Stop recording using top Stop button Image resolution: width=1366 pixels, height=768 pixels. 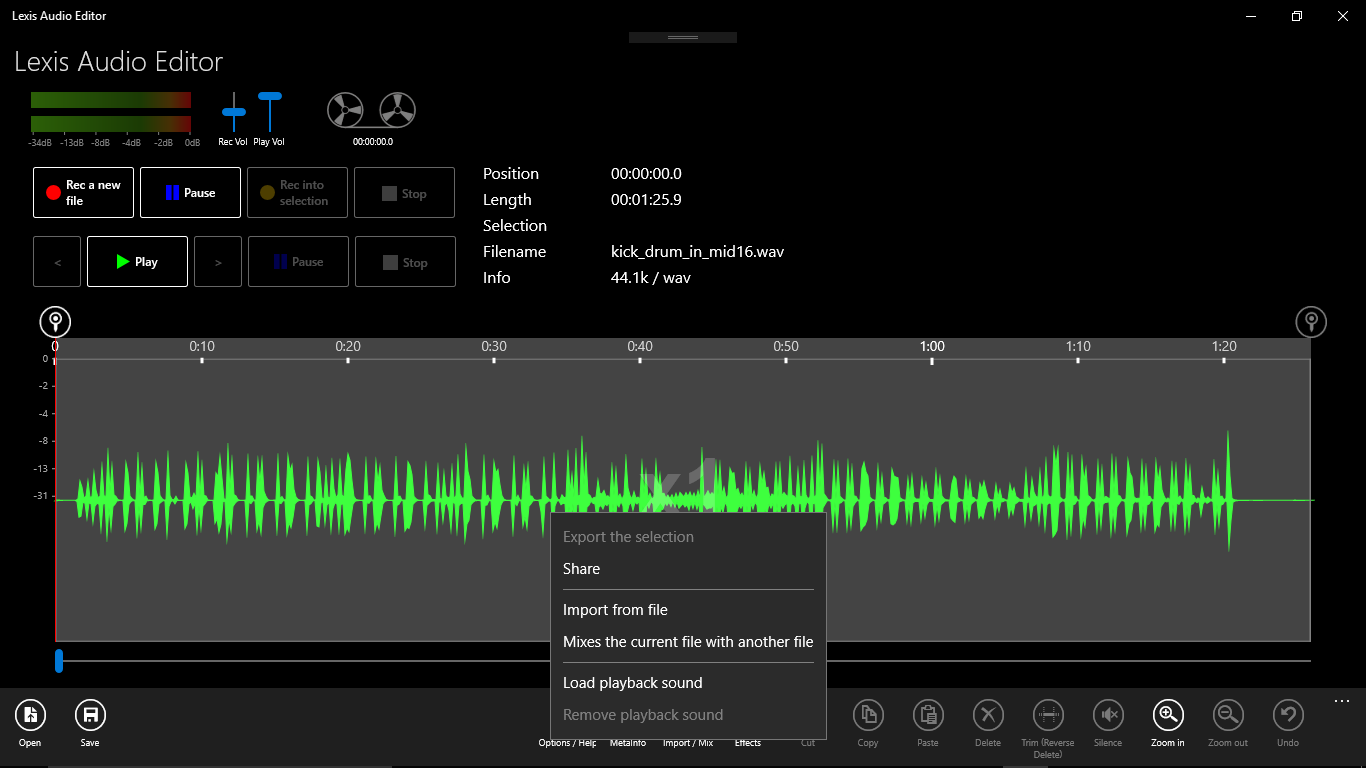tap(405, 192)
